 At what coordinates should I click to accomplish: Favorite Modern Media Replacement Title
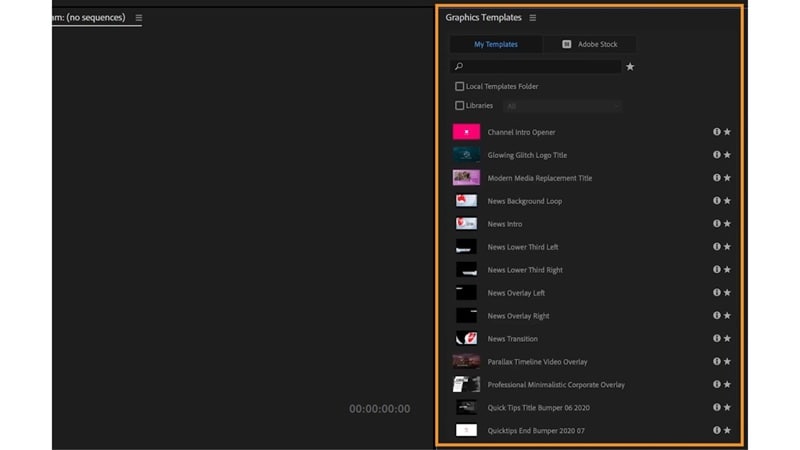pos(727,178)
